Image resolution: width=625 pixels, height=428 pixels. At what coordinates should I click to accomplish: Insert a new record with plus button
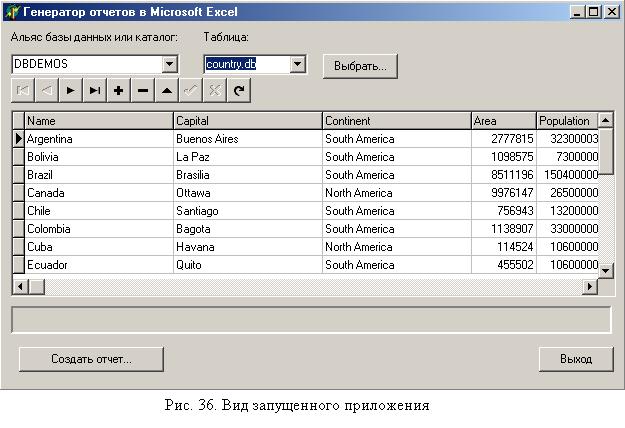[119, 90]
